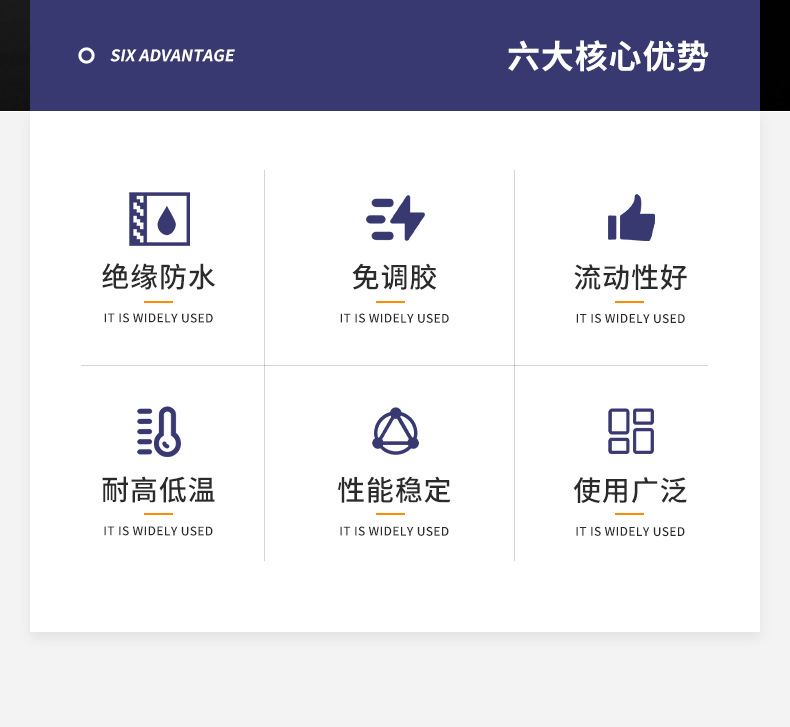Select the SIX ADVANTAGE header text
The image size is (790, 727).
click(x=172, y=56)
